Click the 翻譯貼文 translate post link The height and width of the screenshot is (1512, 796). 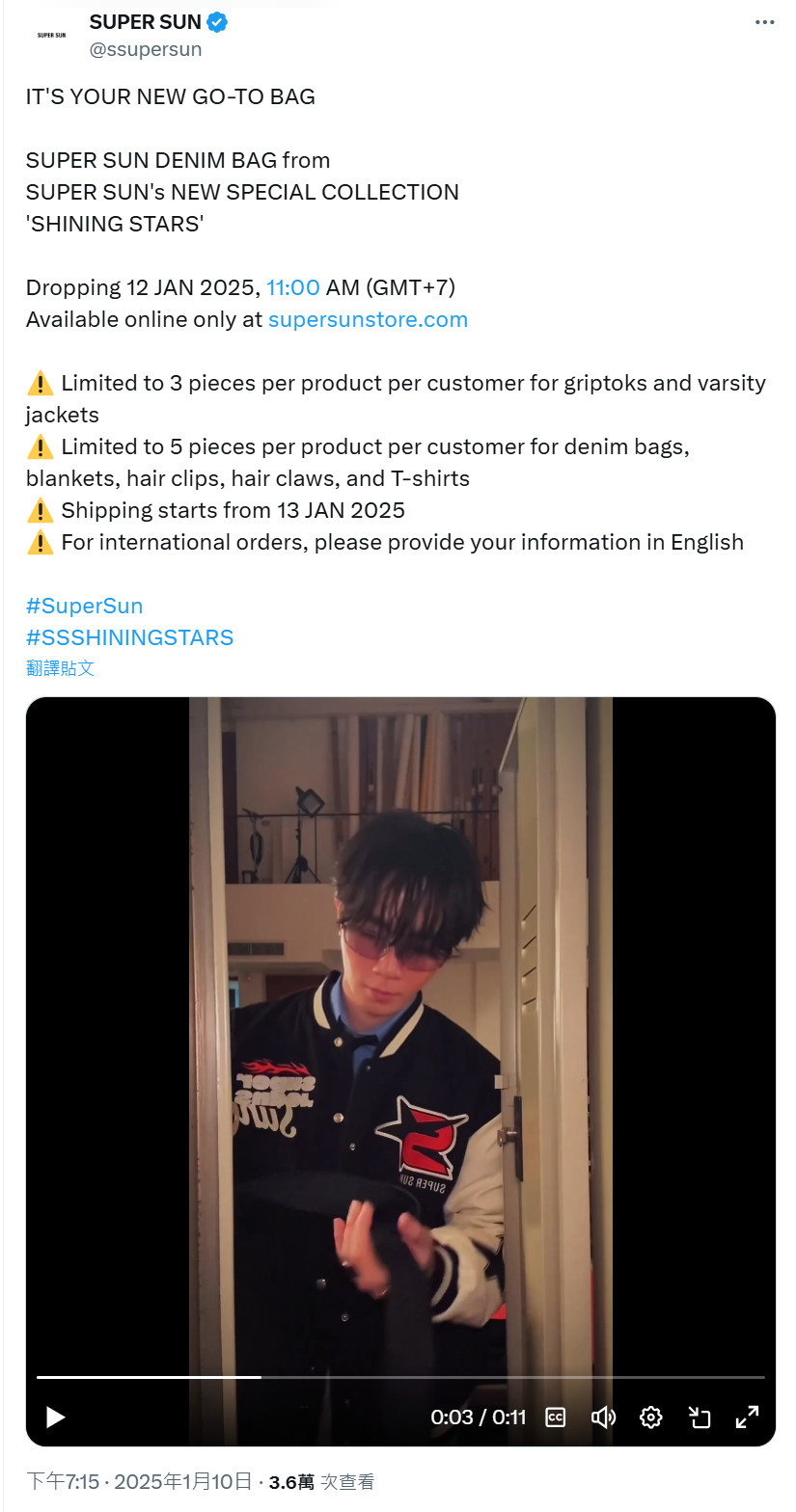coord(60,668)
